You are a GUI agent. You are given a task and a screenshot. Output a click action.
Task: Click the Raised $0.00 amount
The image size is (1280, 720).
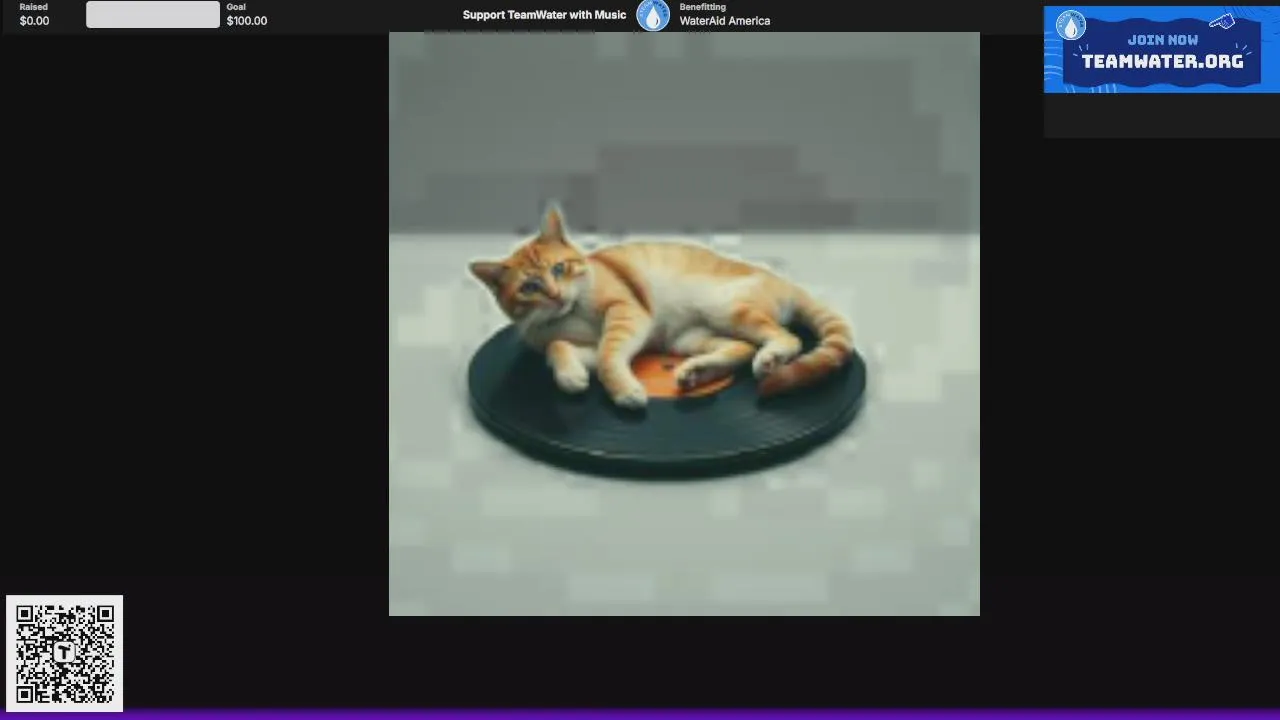point(34,21)
